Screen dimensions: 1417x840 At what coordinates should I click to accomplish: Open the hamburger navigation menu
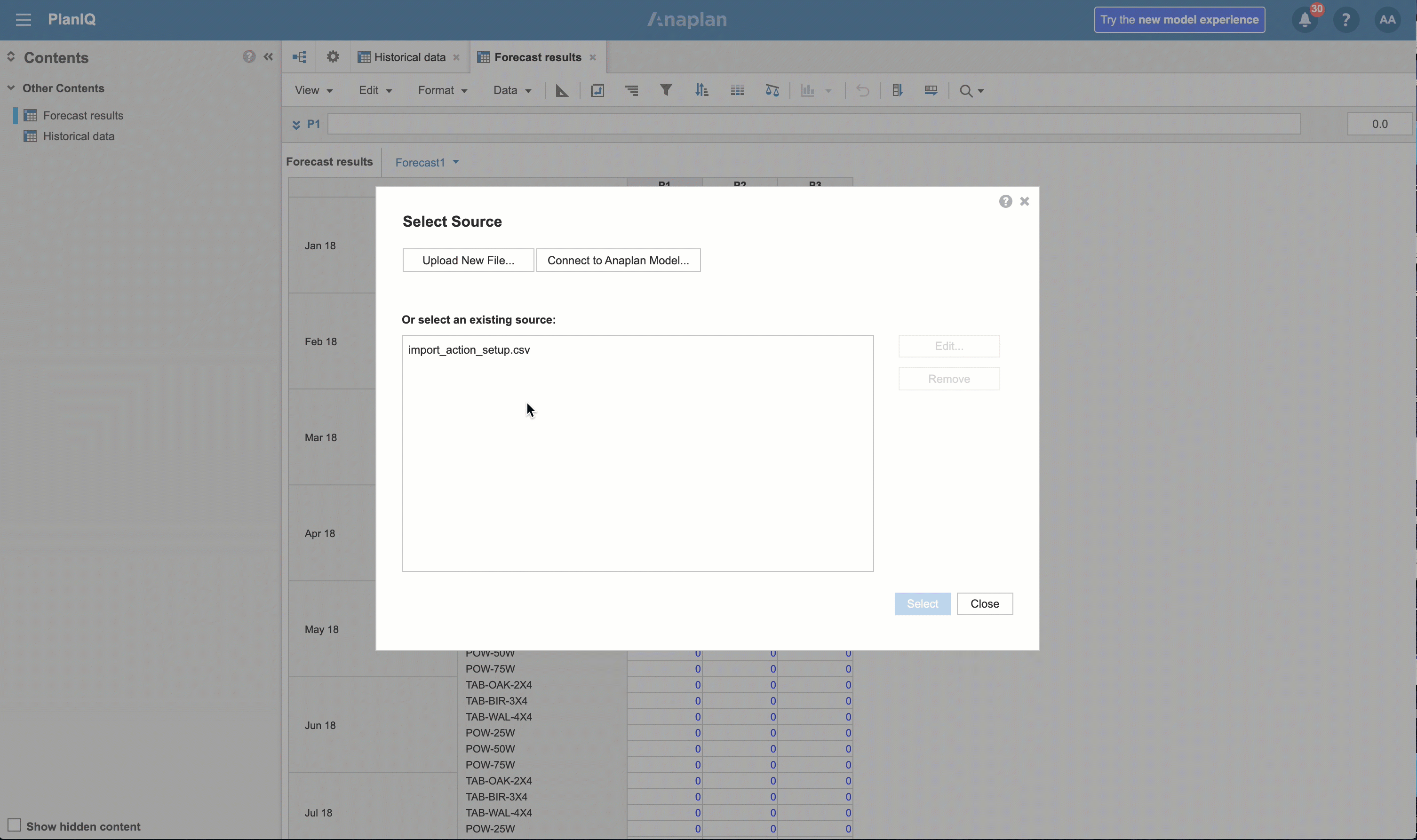[x=23, y=20]
